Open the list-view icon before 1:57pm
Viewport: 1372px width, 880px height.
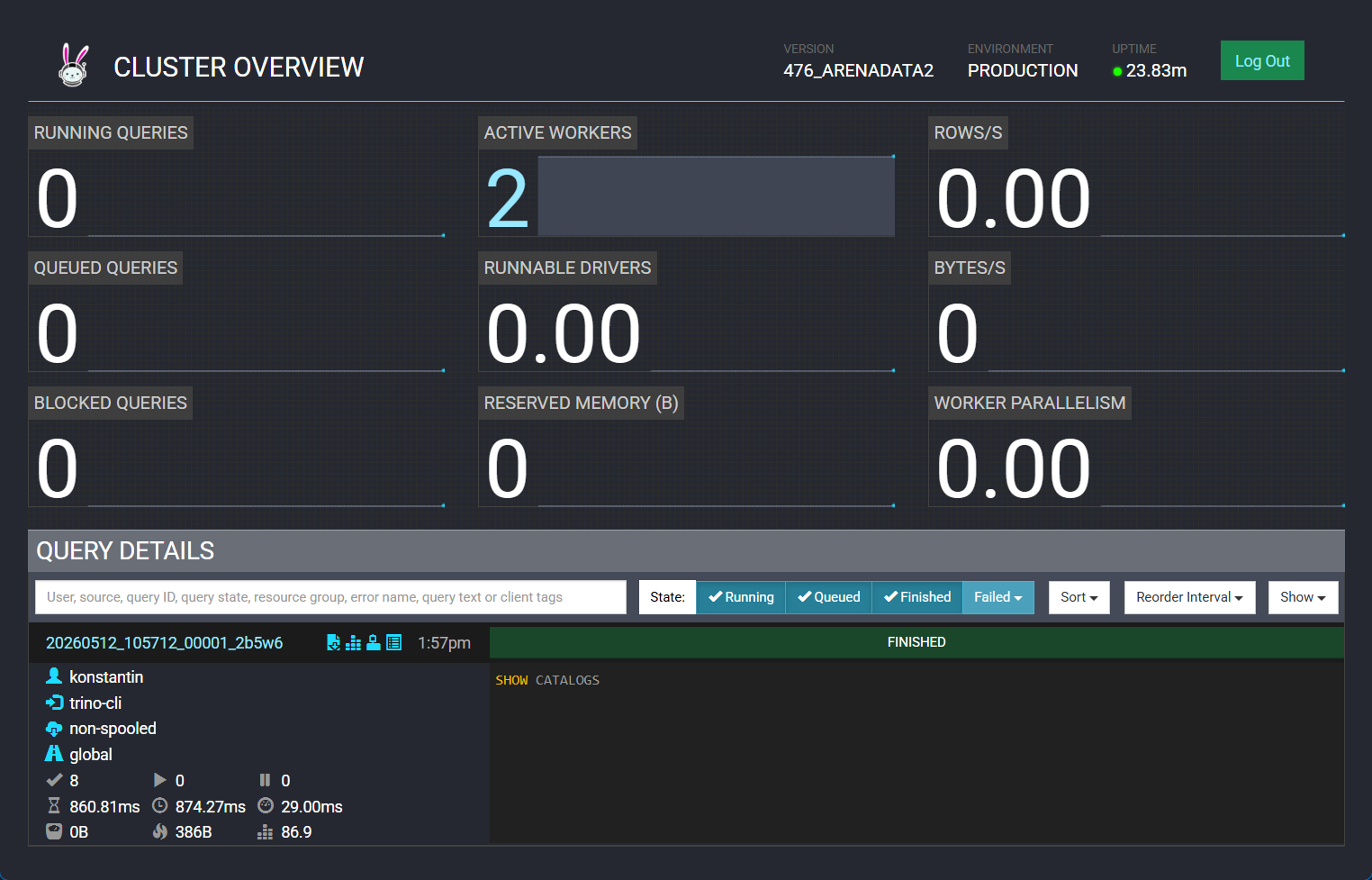click(x=393, y=642)
